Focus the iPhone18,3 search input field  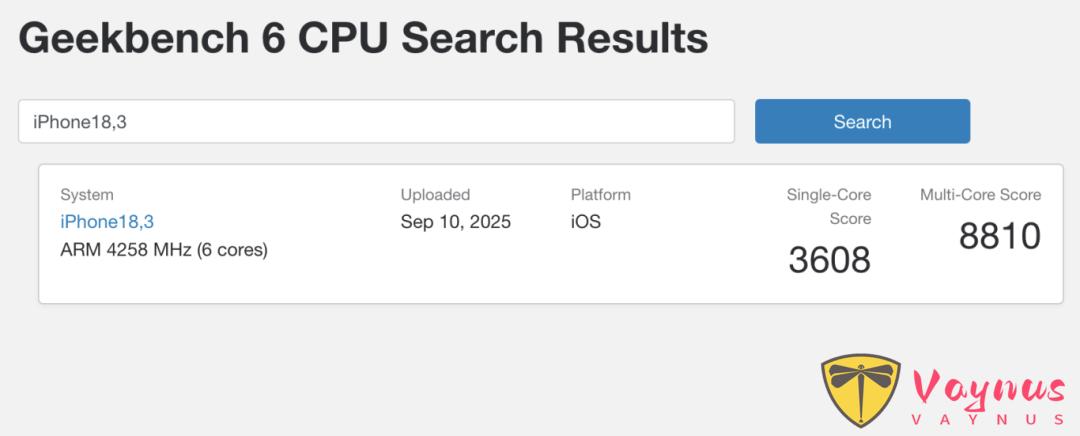pyautogui.click(x=376, y=121)
